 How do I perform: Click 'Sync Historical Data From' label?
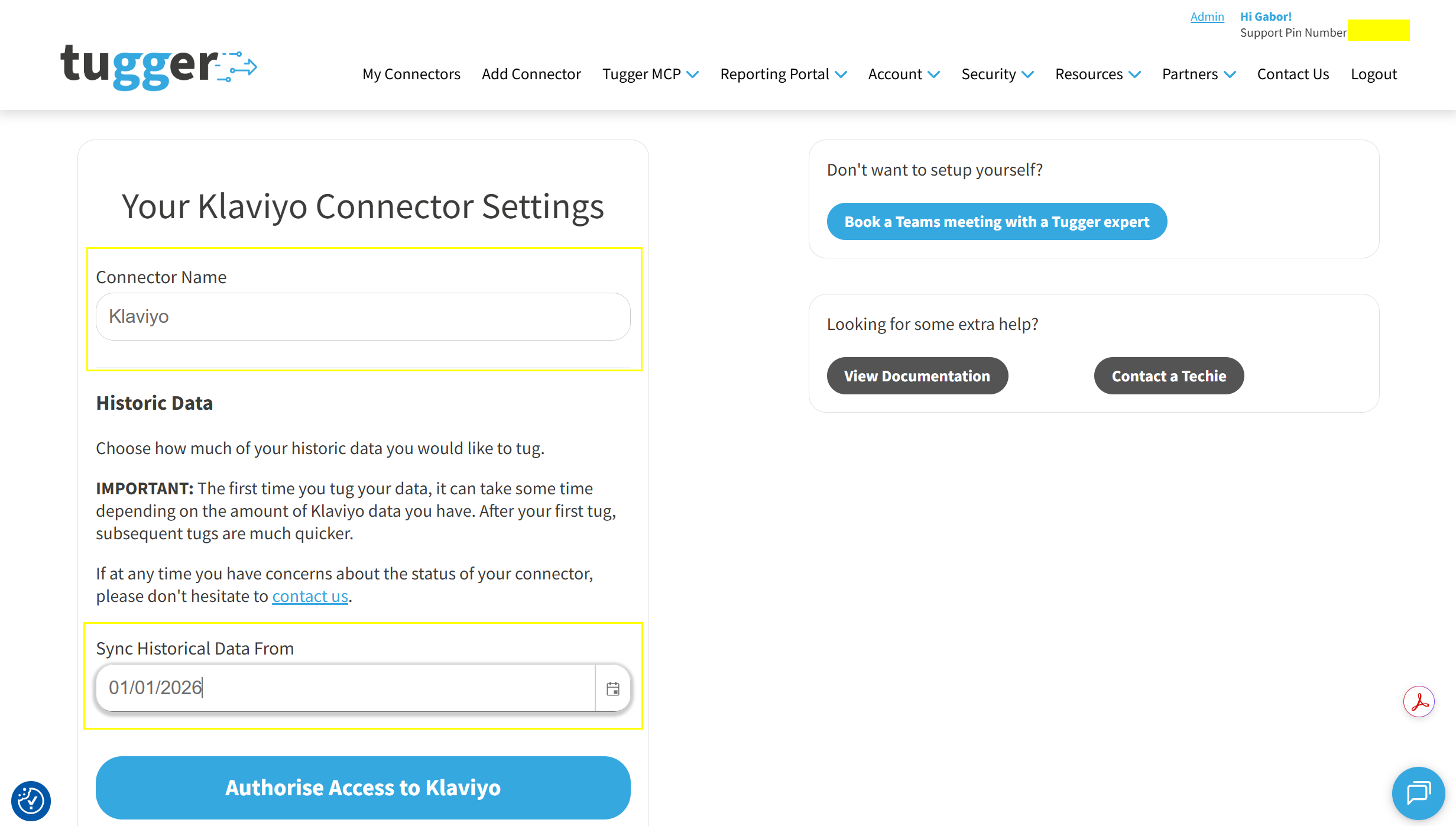[x=195, y=648]
